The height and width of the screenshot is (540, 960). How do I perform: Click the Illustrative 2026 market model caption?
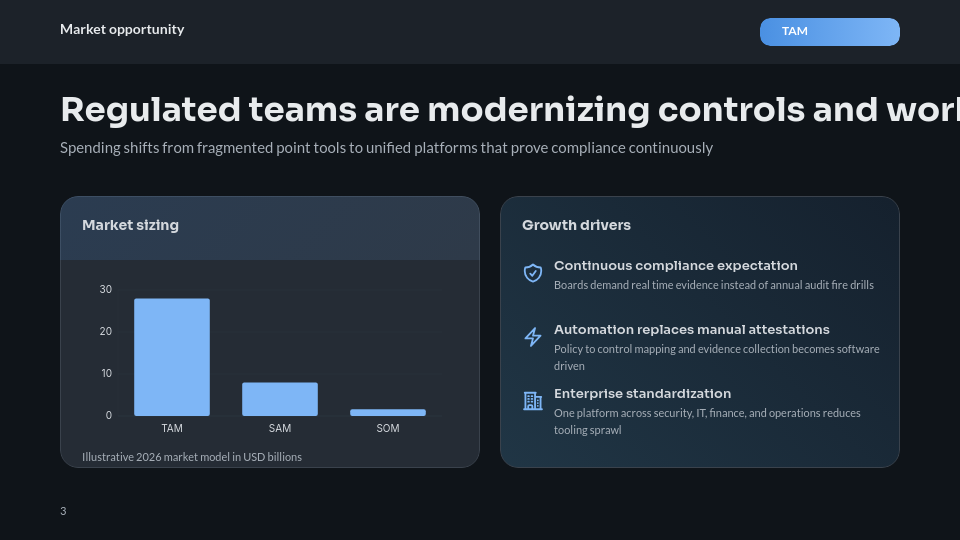[x=192, y=457]
